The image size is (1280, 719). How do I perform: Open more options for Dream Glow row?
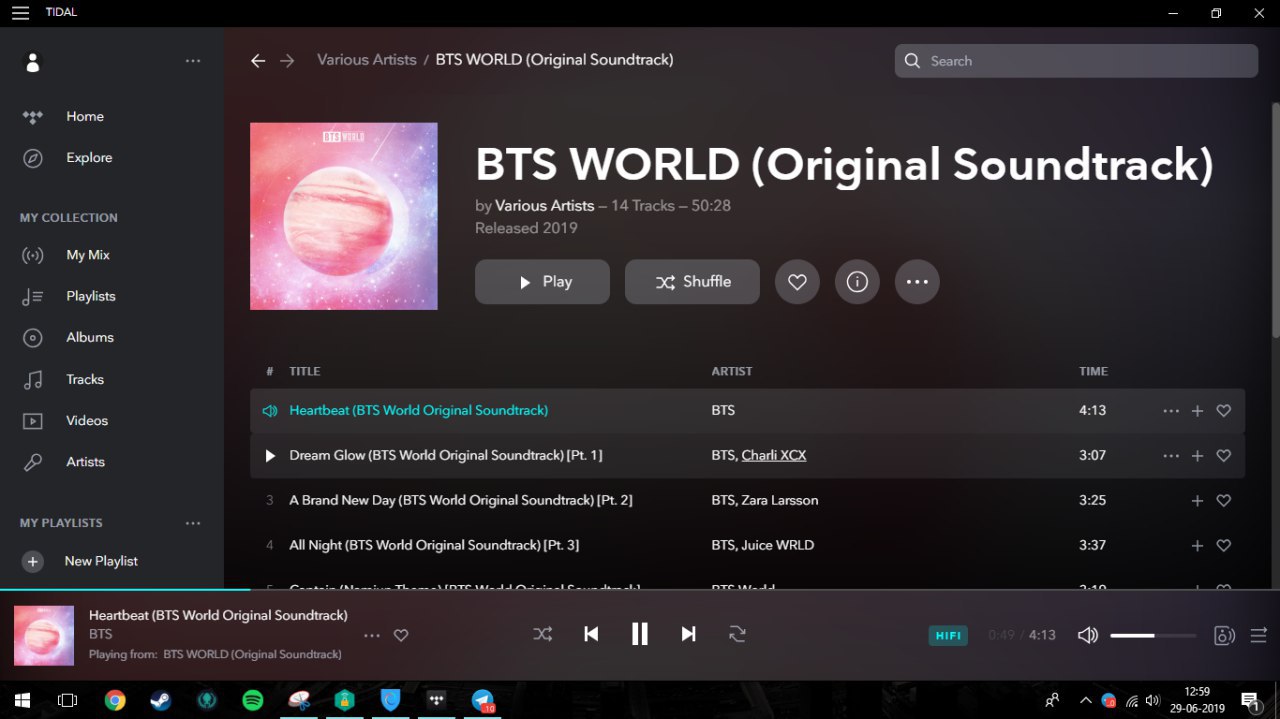pos(1171,456)
